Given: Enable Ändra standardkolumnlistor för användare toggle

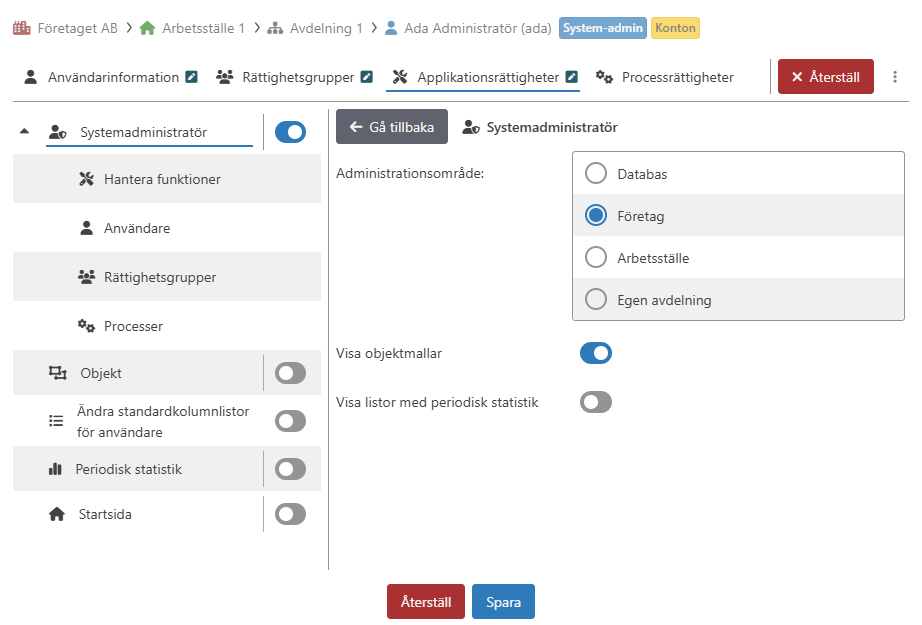Looking at the screenshot, I should click(290, 421).
